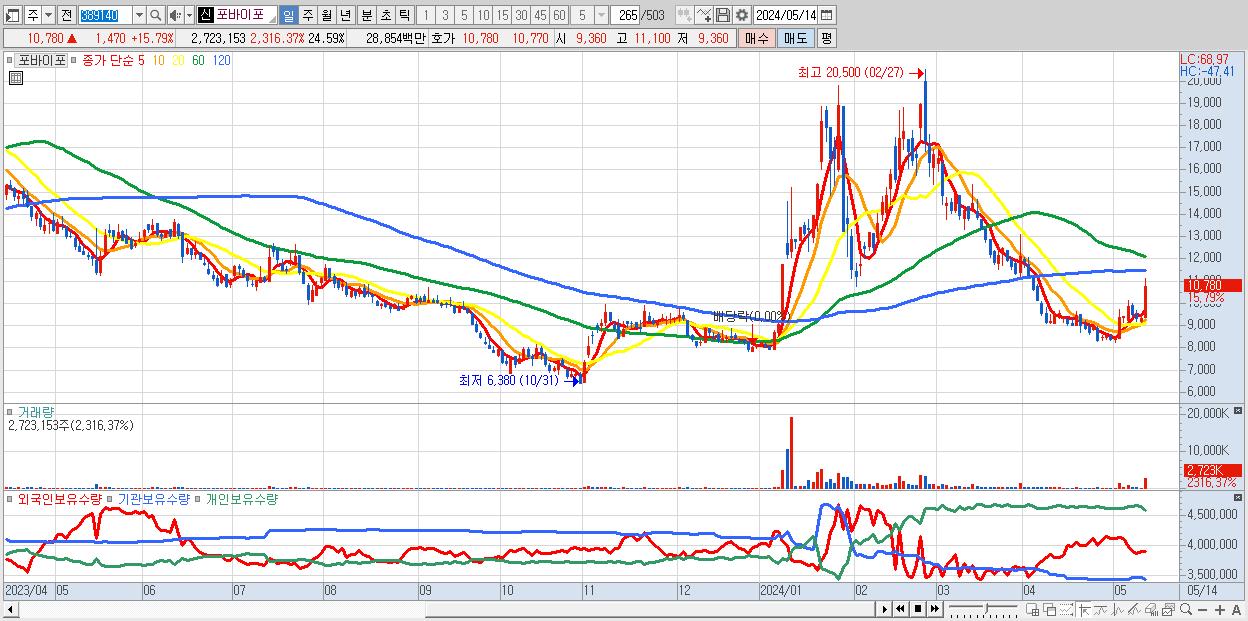
Task: Click the stop button in bottom controls
Action: (918, 609)
